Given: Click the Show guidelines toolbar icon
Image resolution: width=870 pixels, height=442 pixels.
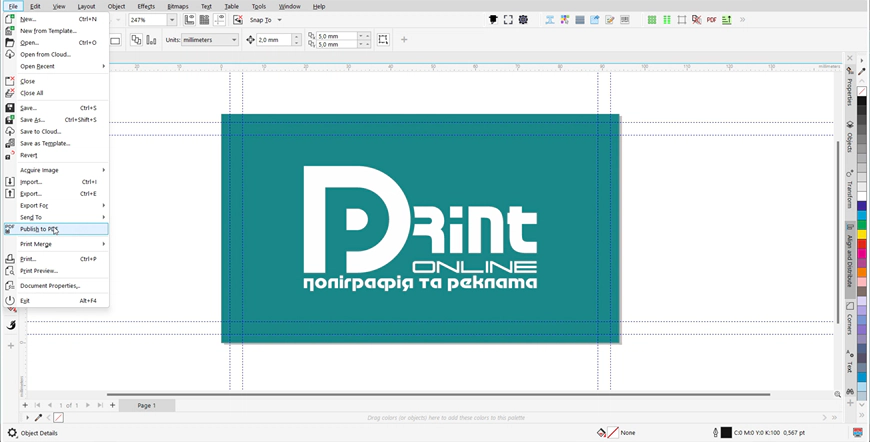Looking at the screenshot, I should (x=220, y=20).
